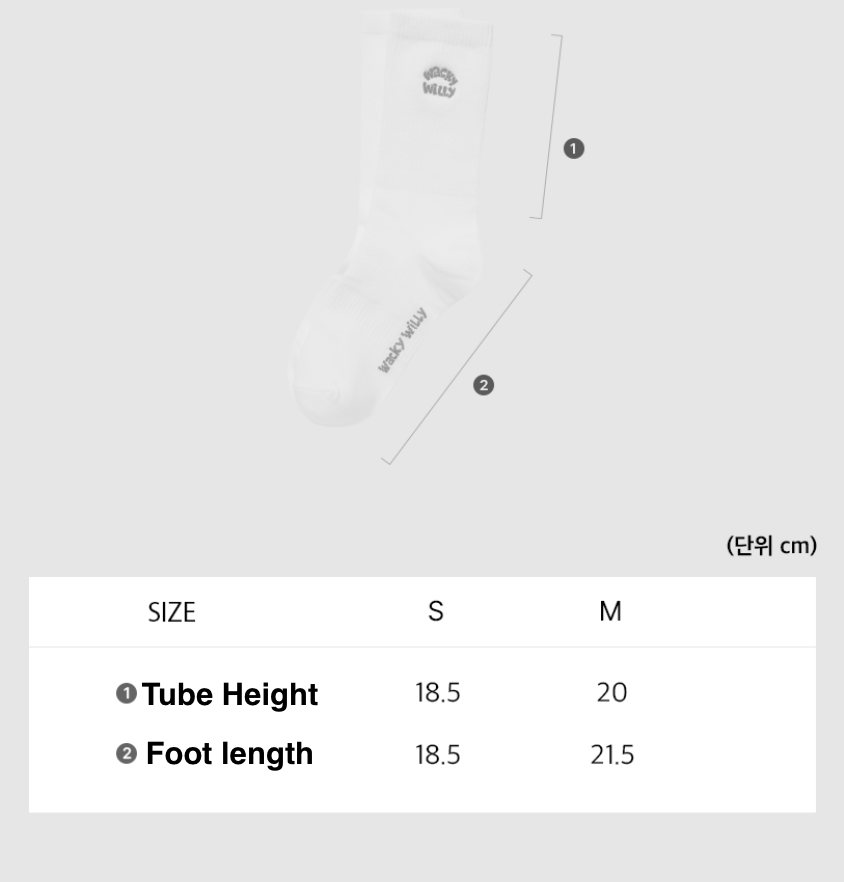Click the 18.5 Foot length value for S
This screenshot has height=882, width=844.
tap(438, 755)
